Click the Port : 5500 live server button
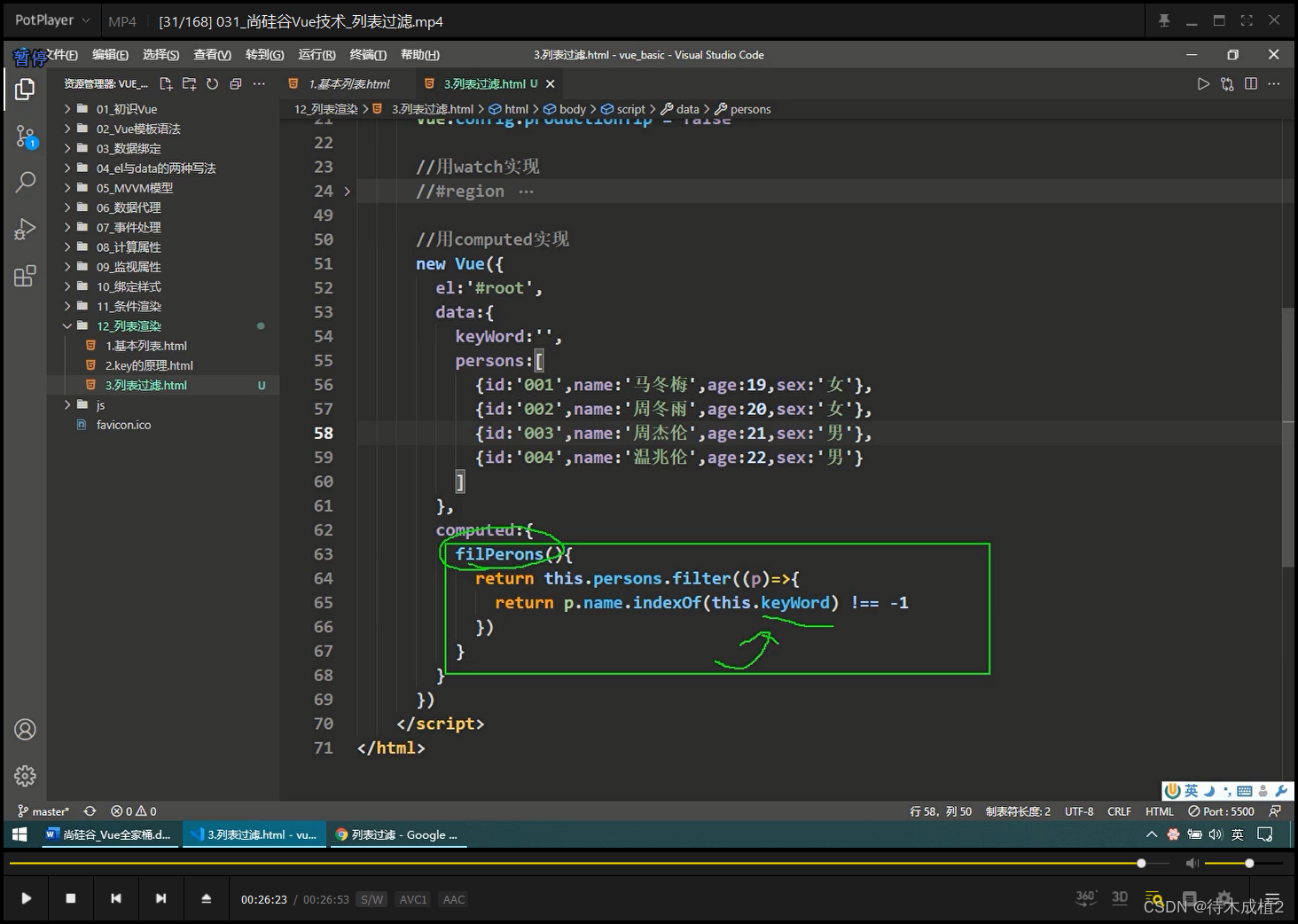This screenshot has height=924, width=1298. pyautogui.click(x=1222, y=811)
